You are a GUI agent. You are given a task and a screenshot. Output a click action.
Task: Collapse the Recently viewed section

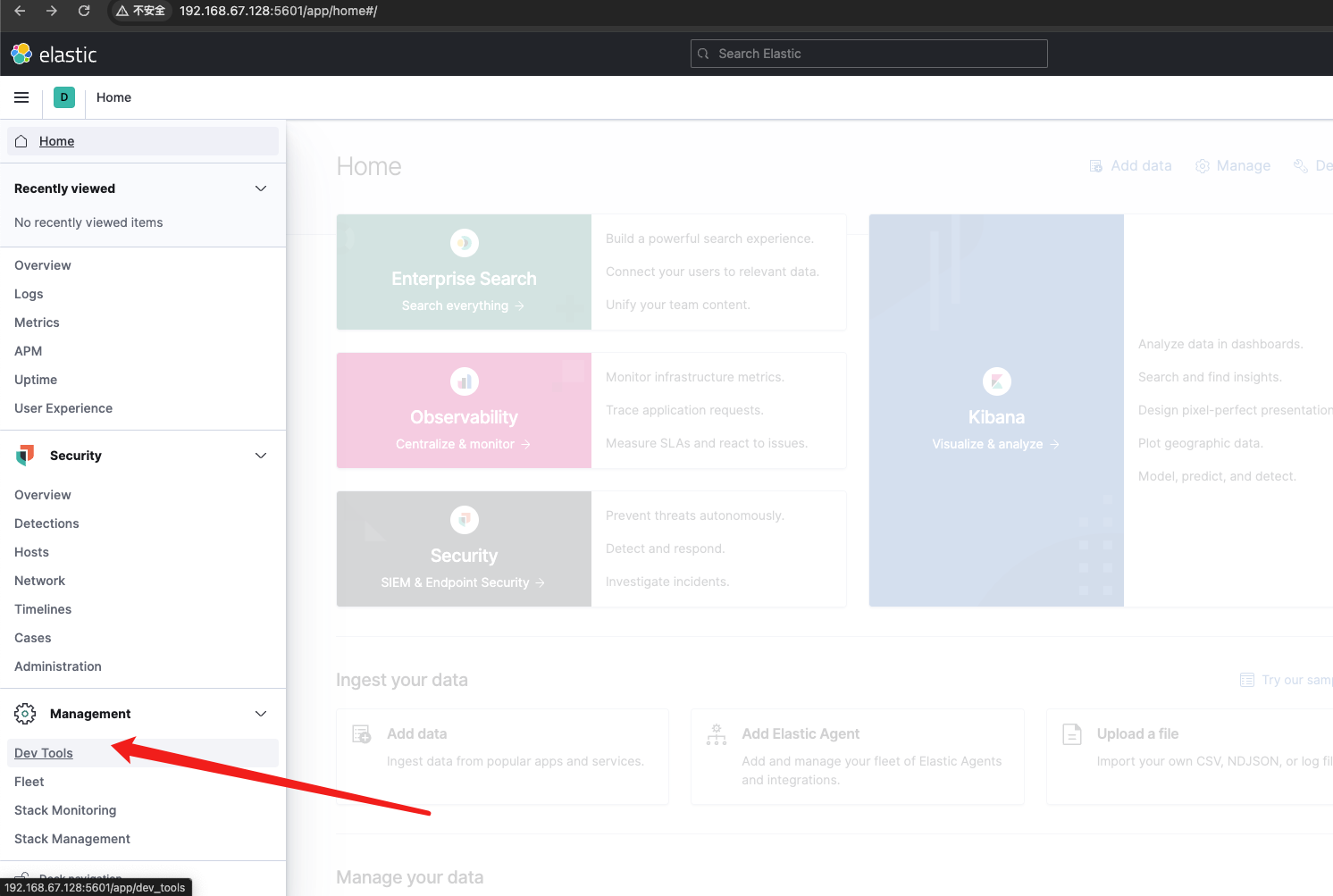pyautogui.click(x=261, y=188)
